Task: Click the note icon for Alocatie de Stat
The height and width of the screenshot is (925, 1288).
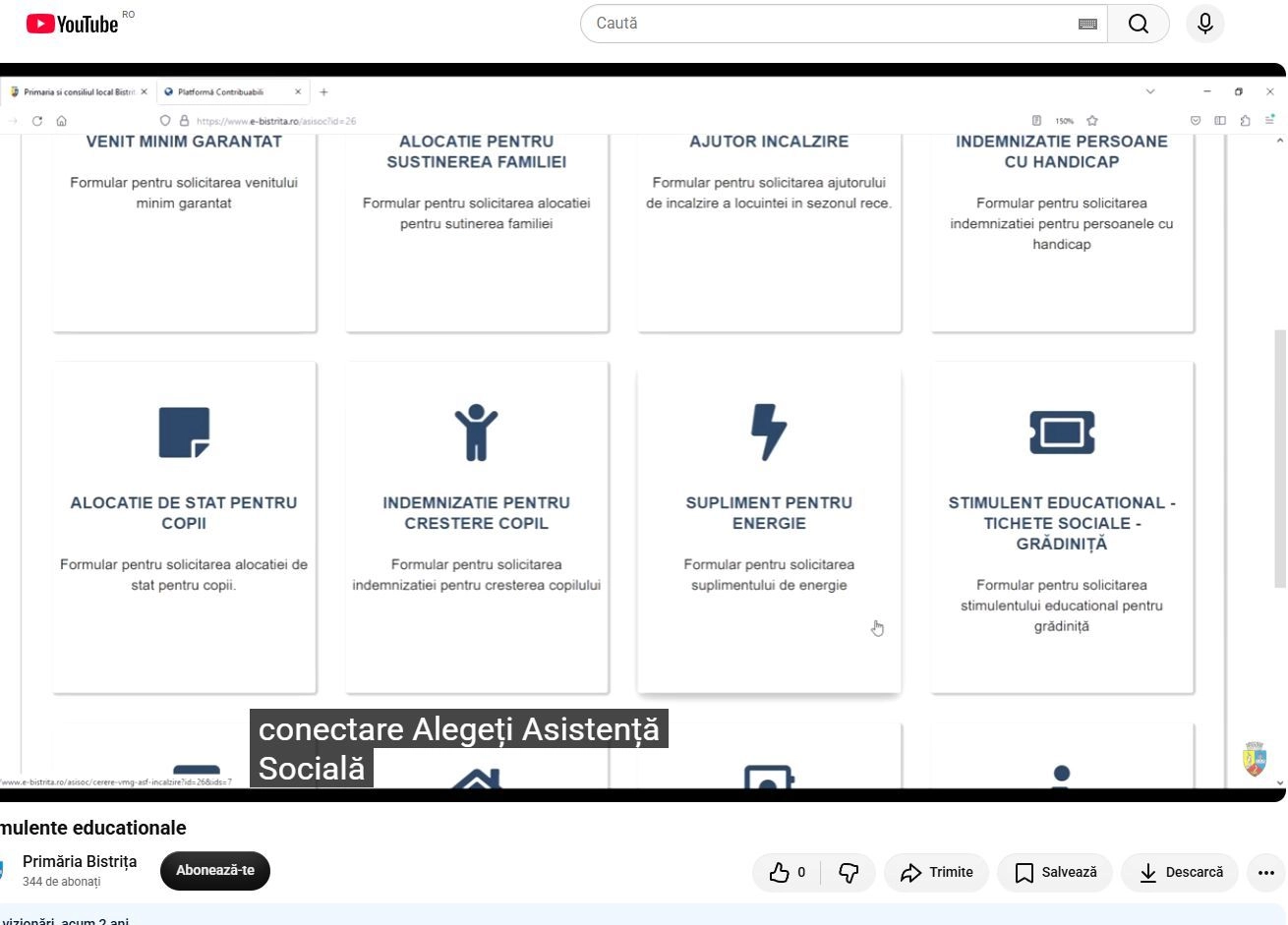Action: click(184, 432)
